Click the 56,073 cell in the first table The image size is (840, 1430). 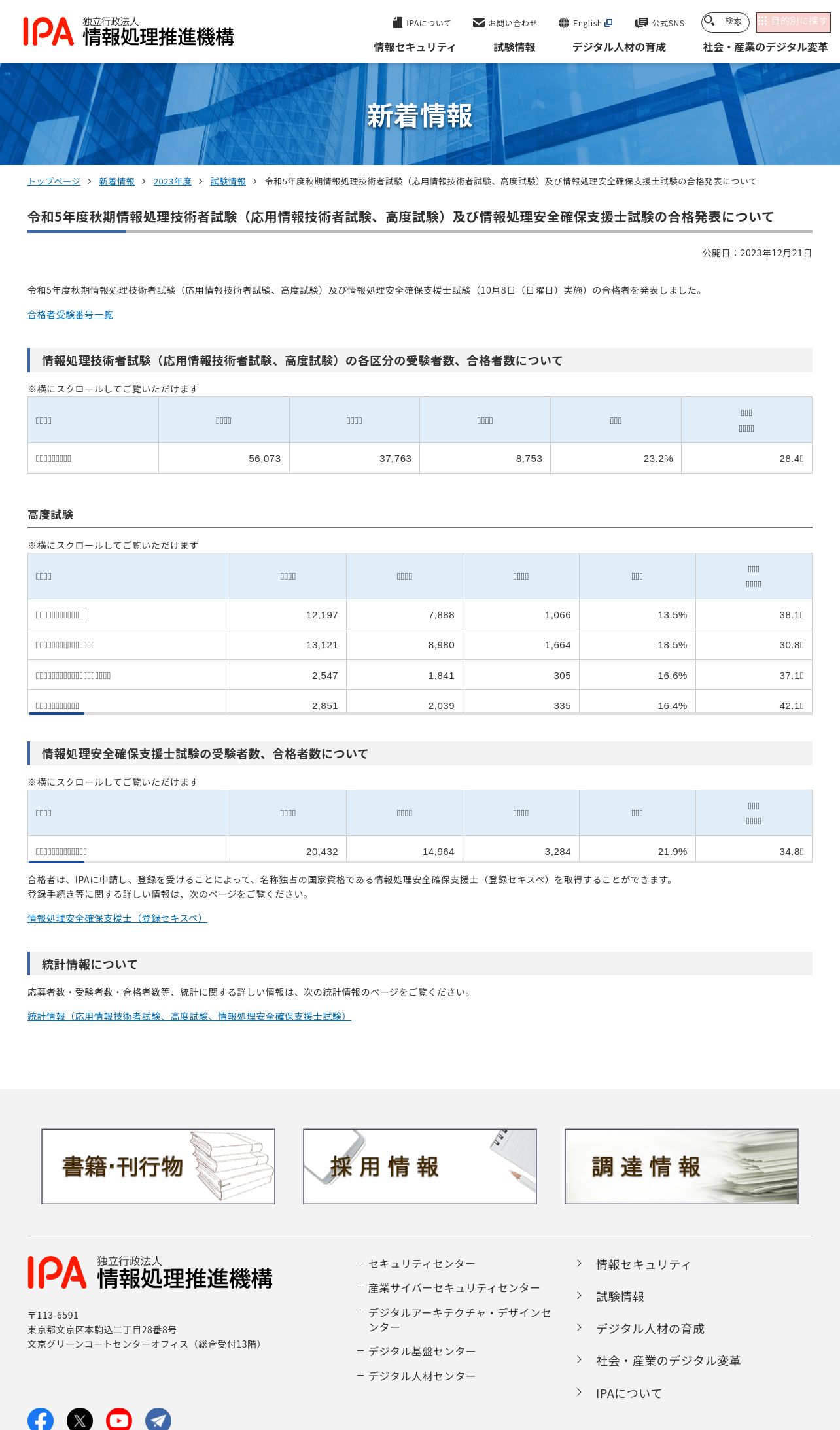tap(224, 459)
